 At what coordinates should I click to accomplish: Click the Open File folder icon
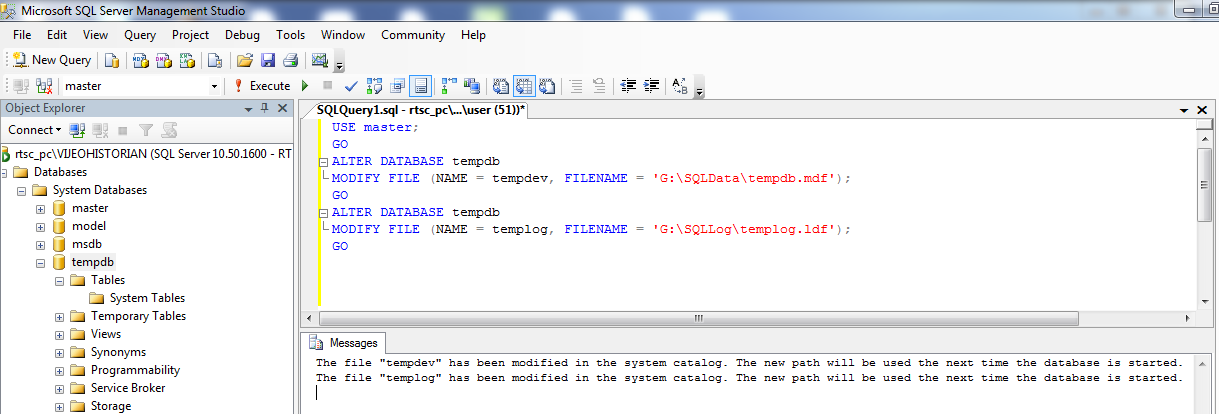[245, 60]
